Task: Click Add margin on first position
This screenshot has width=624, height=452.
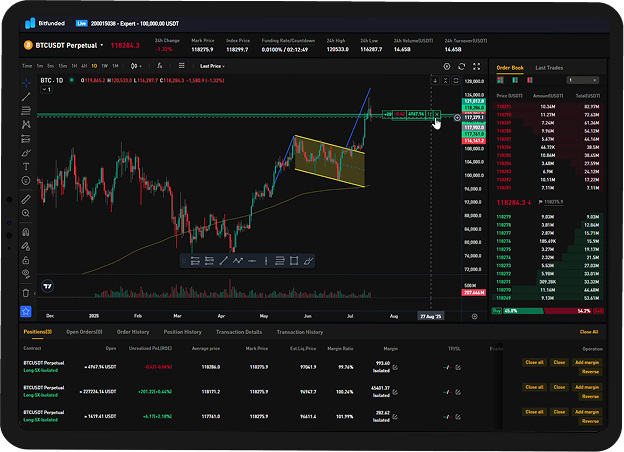Action: pyautogui.click(x=587, y=362)
